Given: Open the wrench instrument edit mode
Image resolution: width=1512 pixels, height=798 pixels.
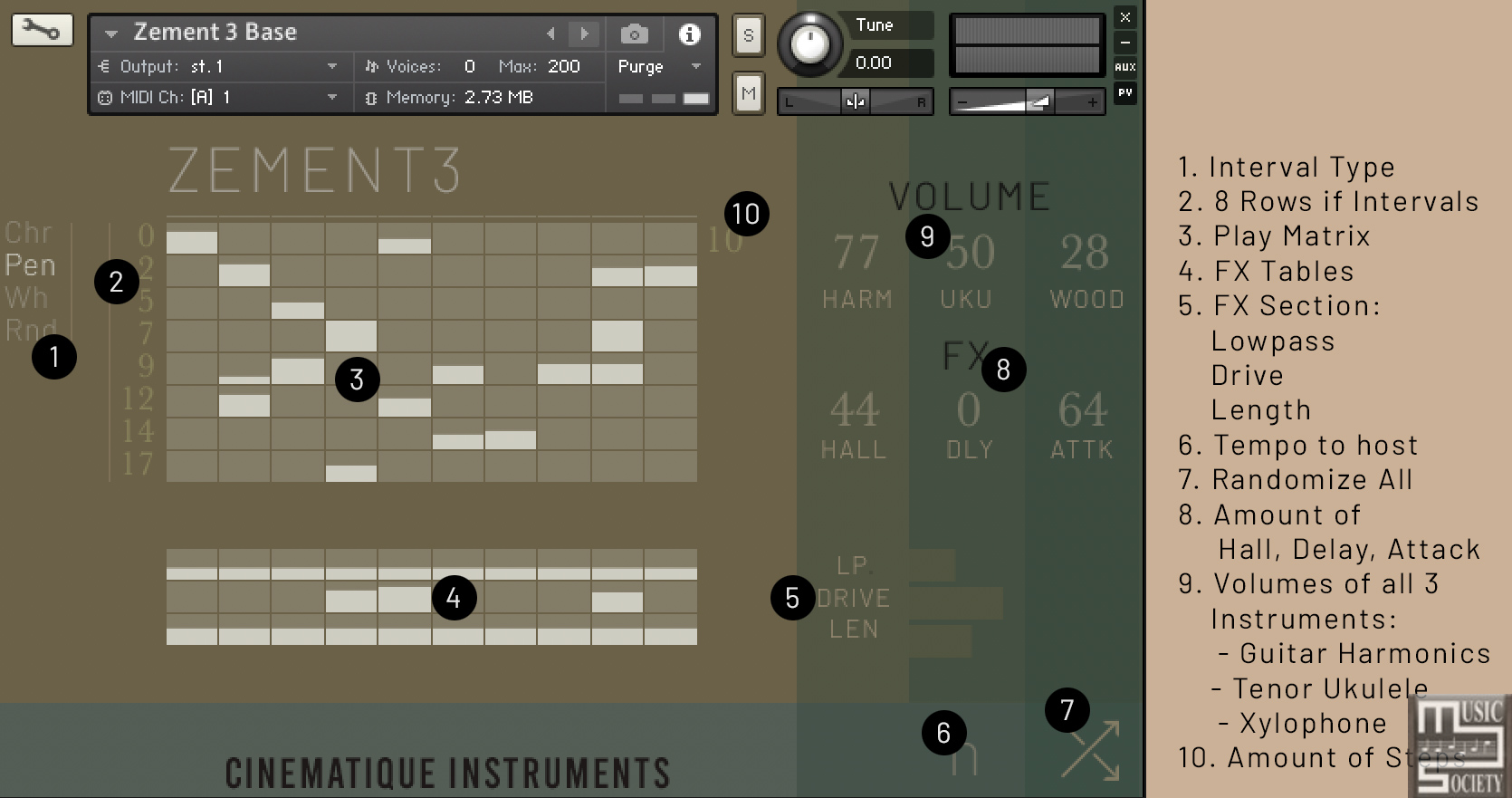Looking at the screenshot, I should click(42, 31).
